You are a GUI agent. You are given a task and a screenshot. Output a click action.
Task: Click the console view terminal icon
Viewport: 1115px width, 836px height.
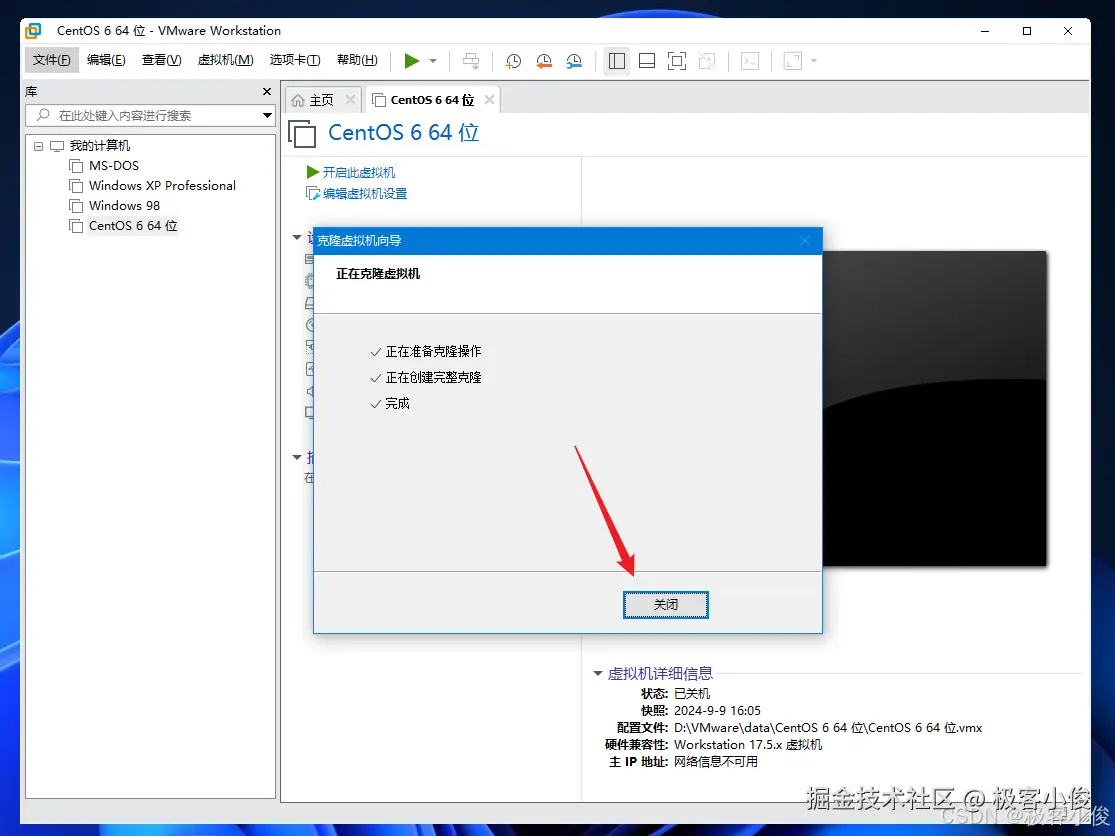click(x=749, y=61)
